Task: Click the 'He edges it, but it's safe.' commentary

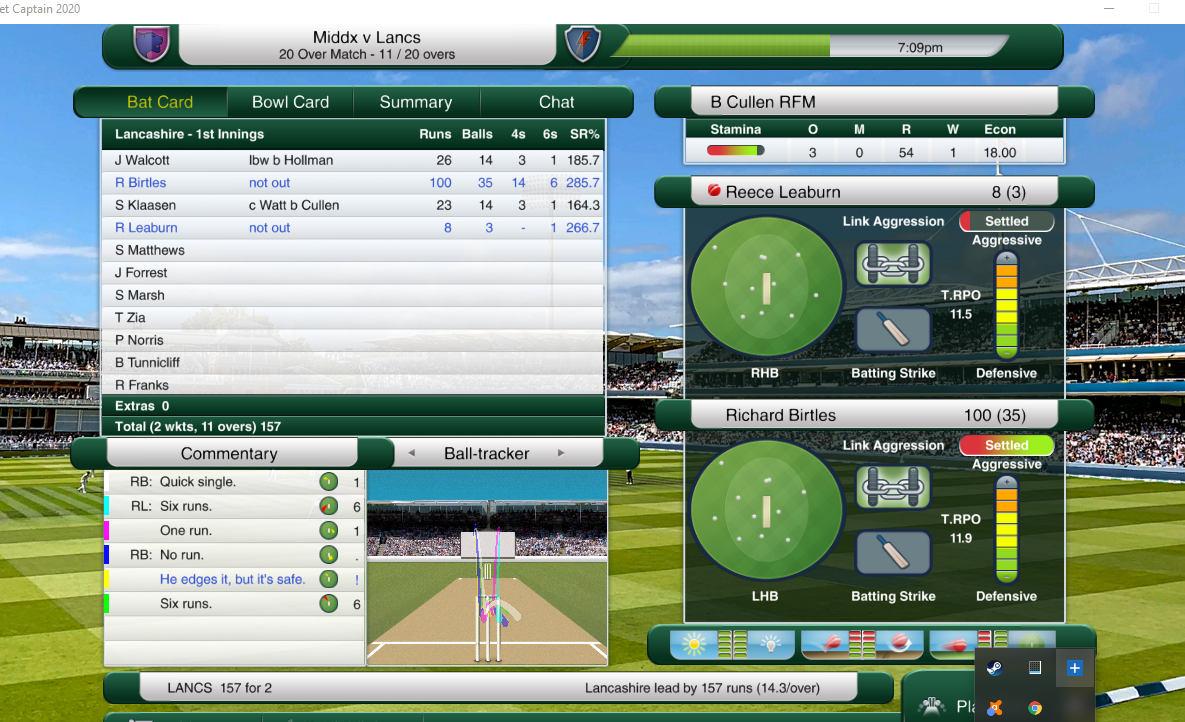Action: tap(233, 579)
